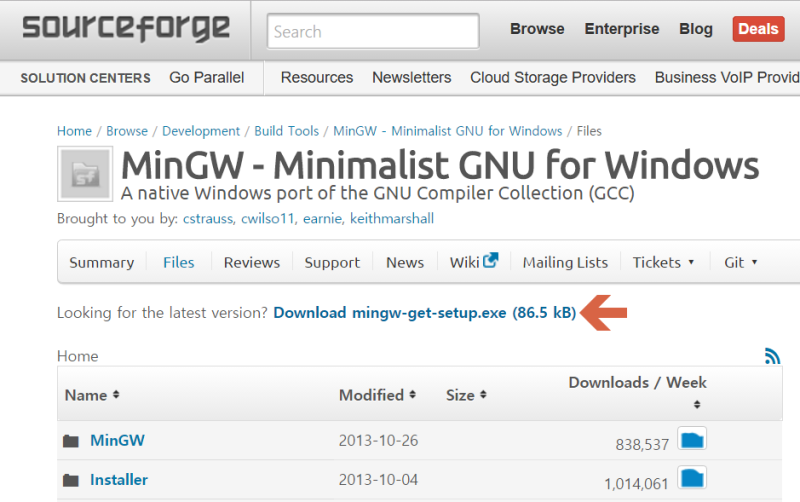Focus the Search input field
Screen dimensions: 800x502
tap(373, 32)
